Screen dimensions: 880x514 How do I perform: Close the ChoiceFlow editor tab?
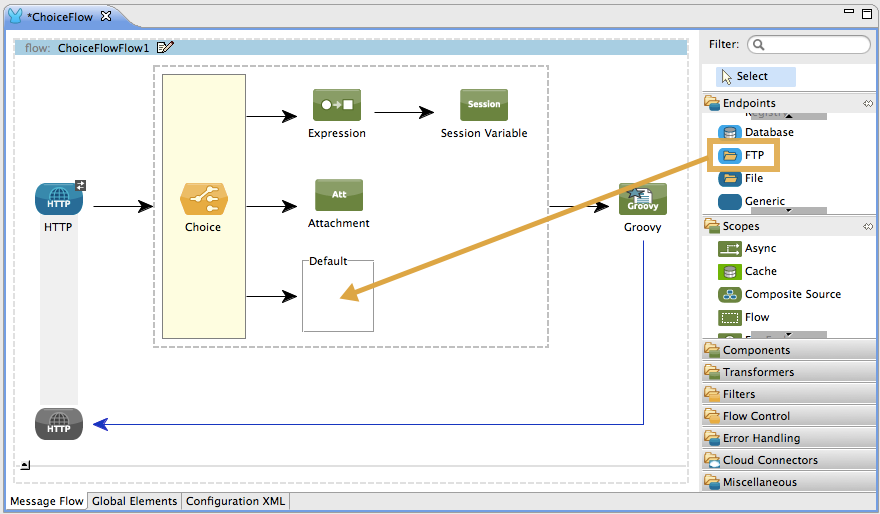point(106,16)
